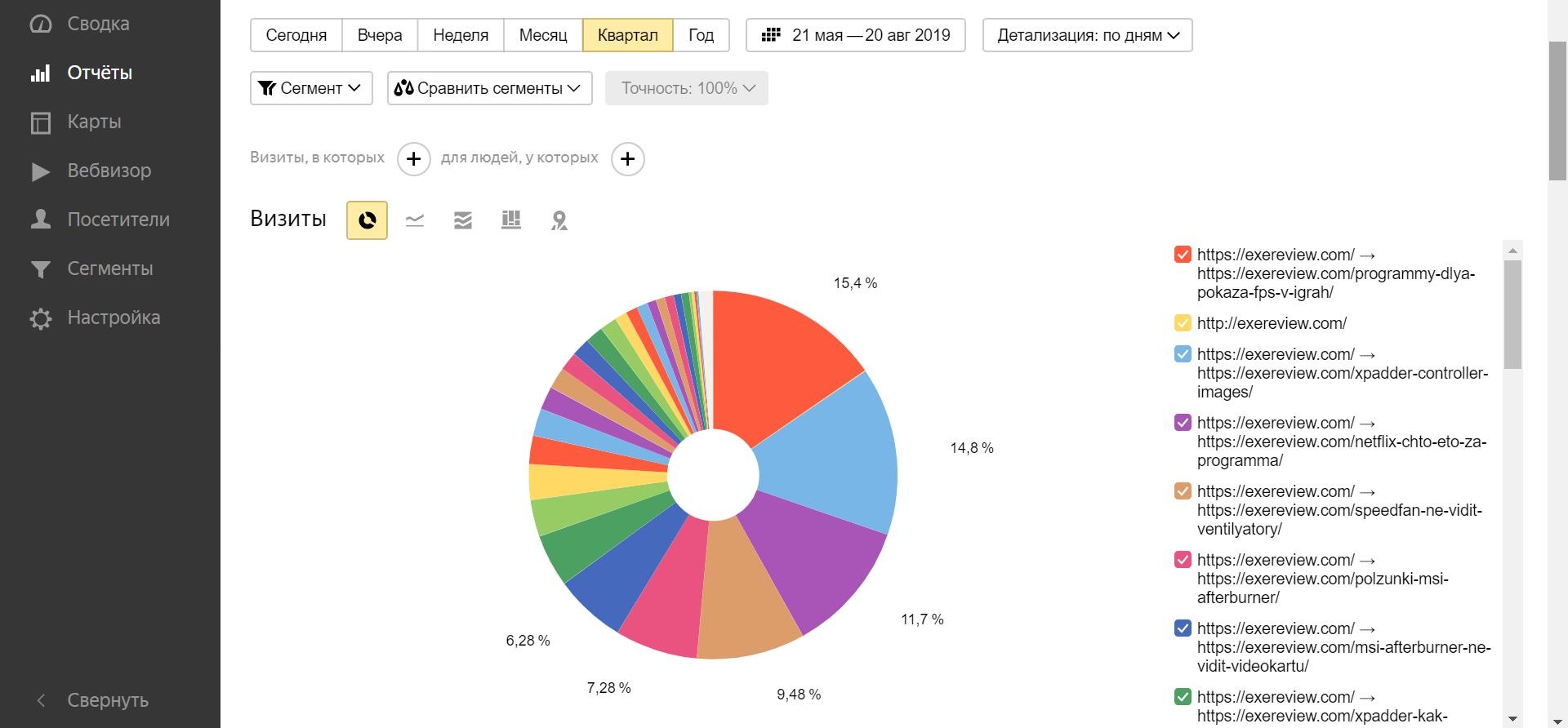Click the Сегменты funnel icon
The image size is (1568, 728).
pos(41,269)
